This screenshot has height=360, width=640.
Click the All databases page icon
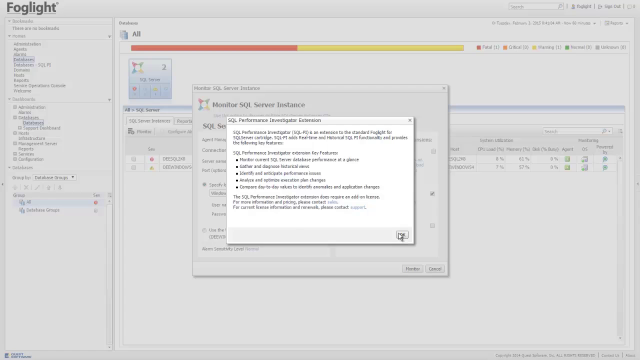pyautogui.click(x=124, y=34)
